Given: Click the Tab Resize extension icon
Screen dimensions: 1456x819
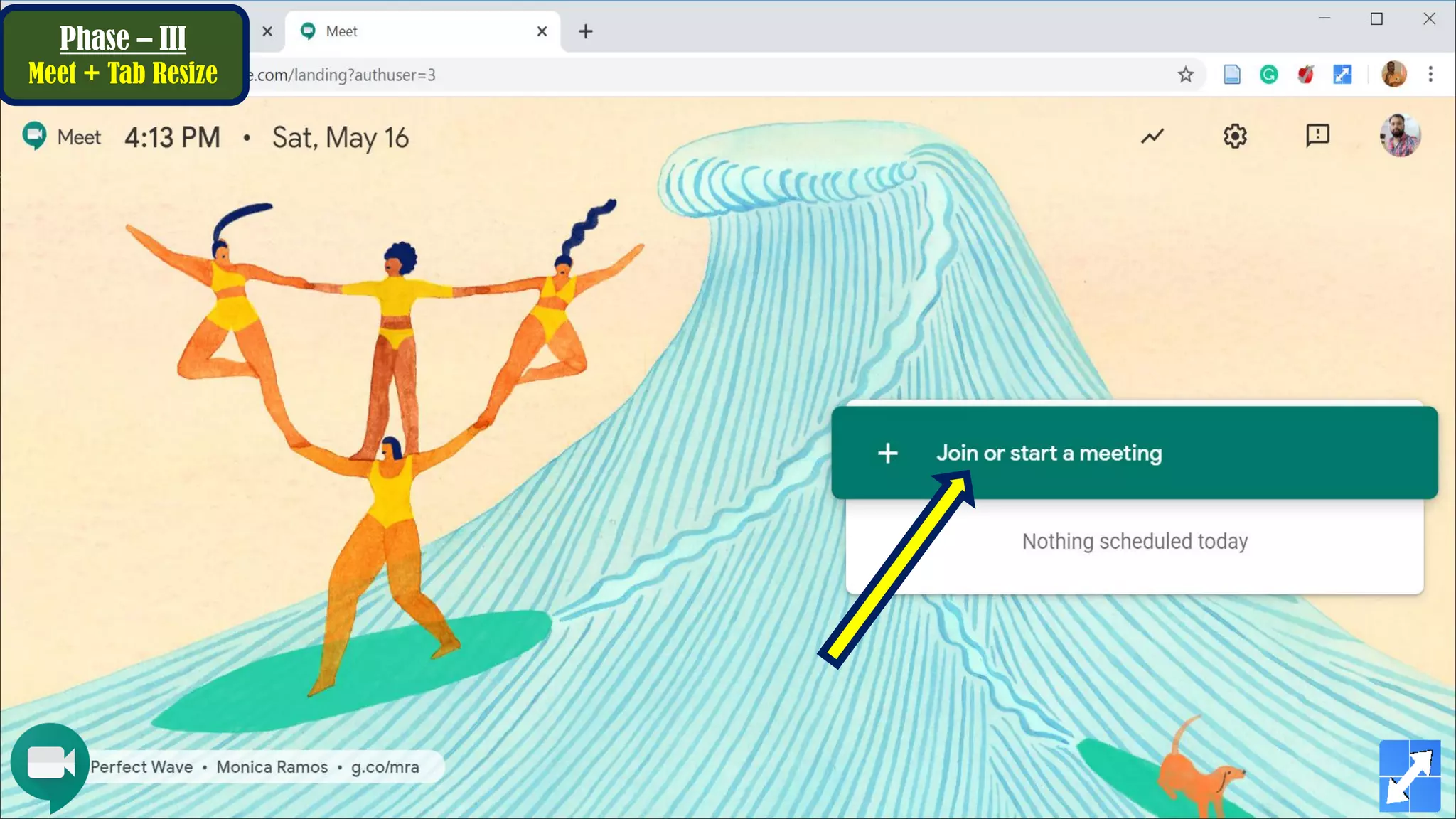Looking at the screenshot, I should pyautogui.click(x=1342, y=75).
